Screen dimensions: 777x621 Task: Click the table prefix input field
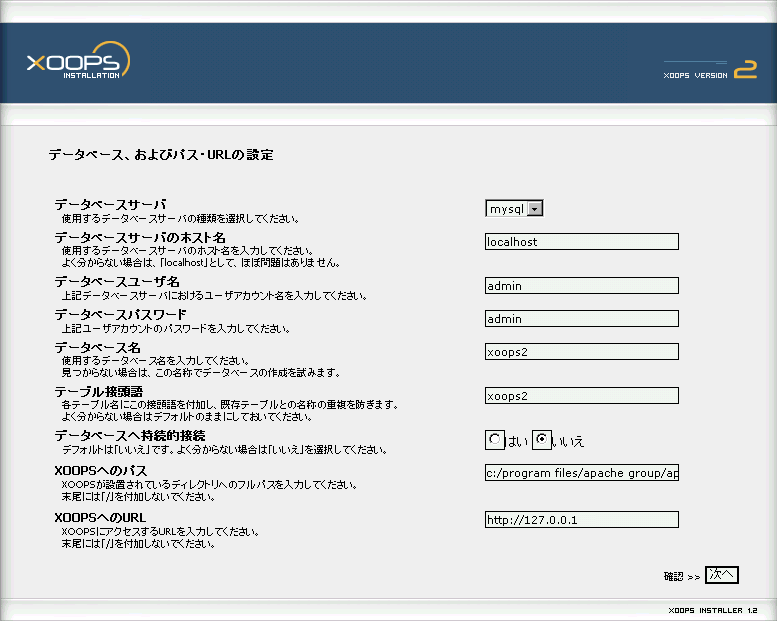click(581, 395)
